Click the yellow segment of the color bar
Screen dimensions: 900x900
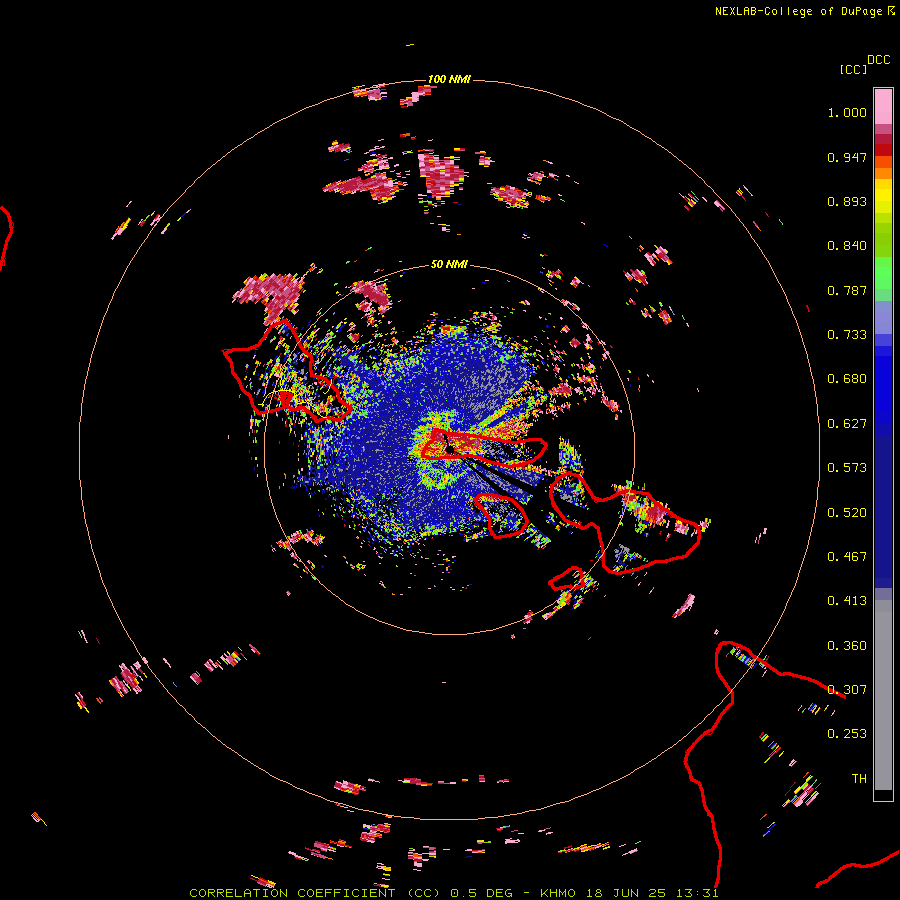pos(883,196)
